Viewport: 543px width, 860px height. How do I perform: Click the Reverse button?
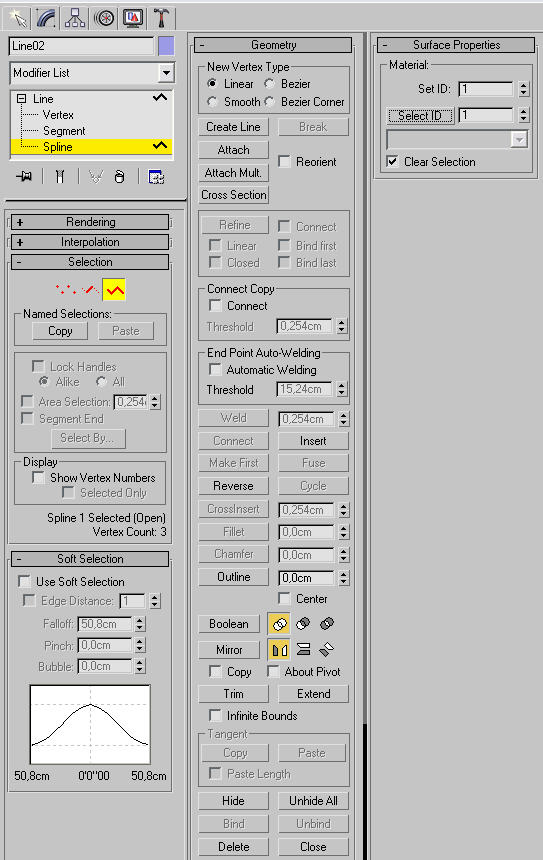(x=234, y=486)
